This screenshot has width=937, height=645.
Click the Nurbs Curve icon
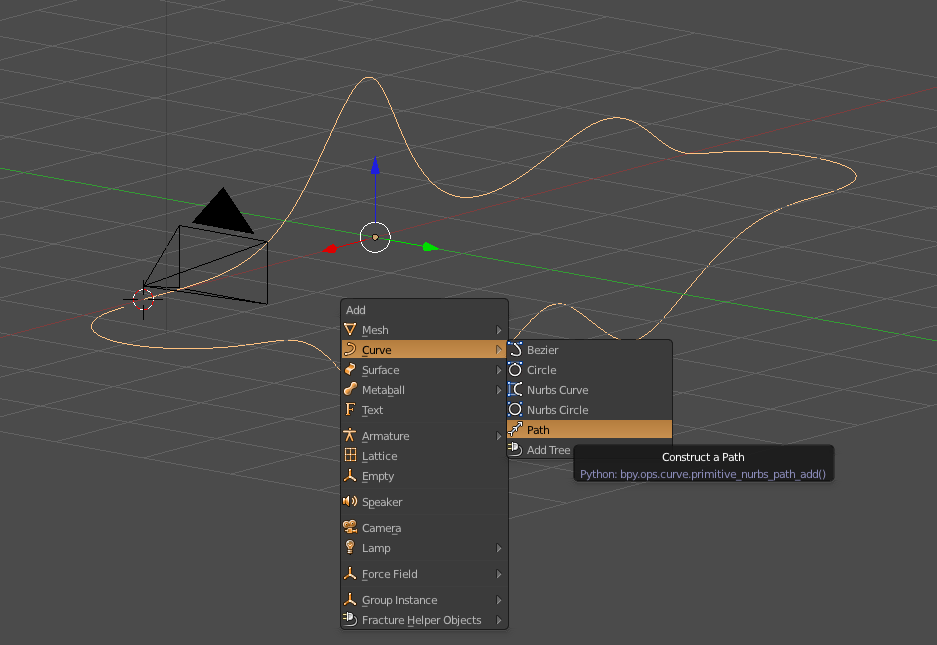coord(515,389)
